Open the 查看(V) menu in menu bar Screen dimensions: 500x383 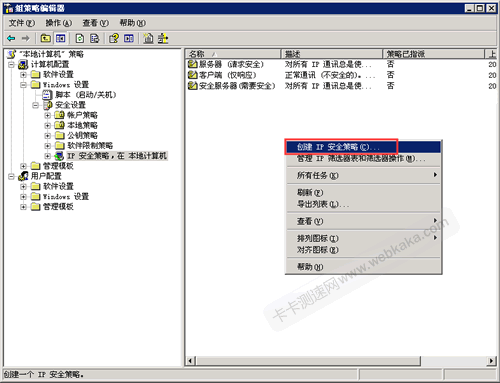[x=95, y=23]
